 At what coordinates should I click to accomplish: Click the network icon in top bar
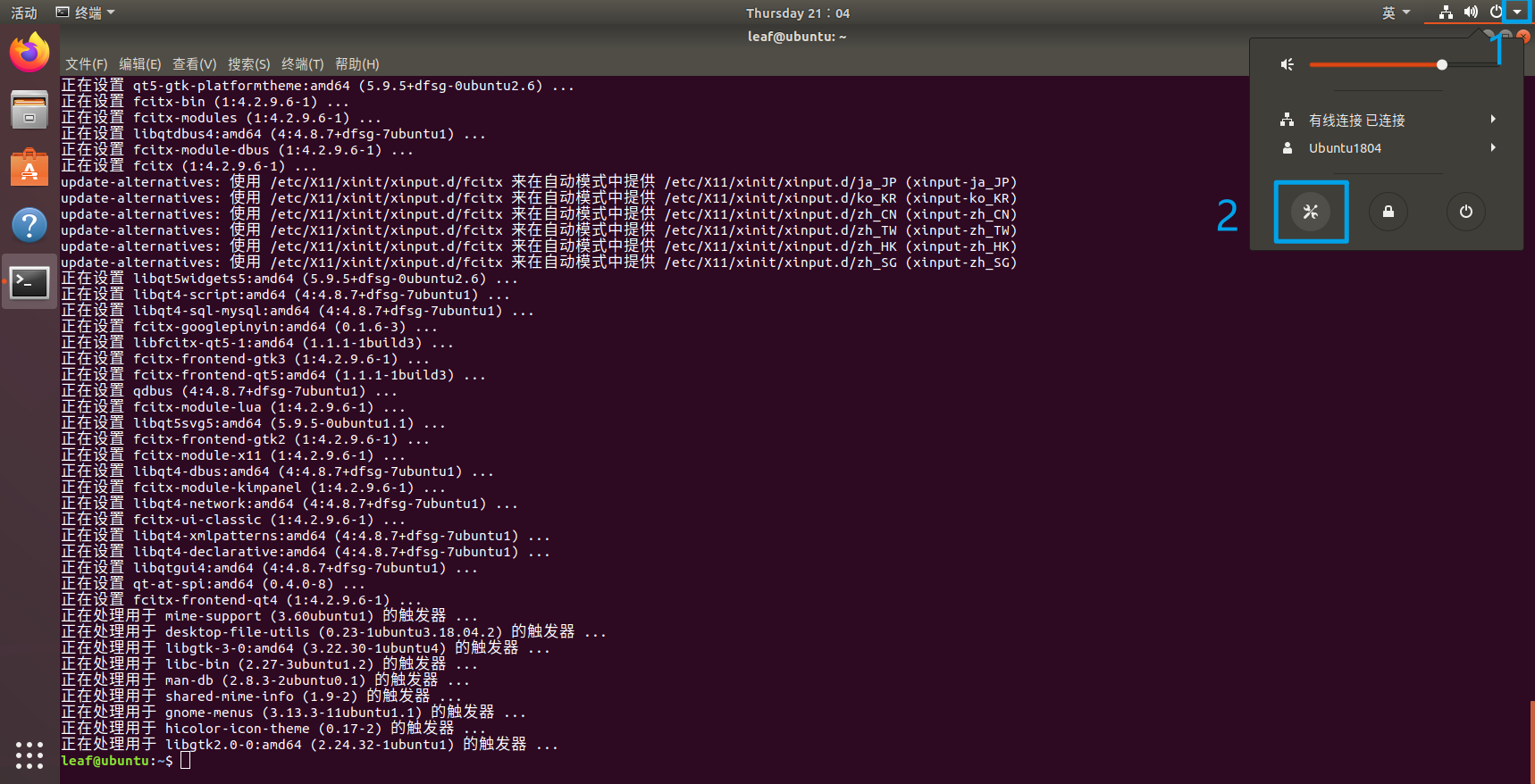(x=1446, y=13)
